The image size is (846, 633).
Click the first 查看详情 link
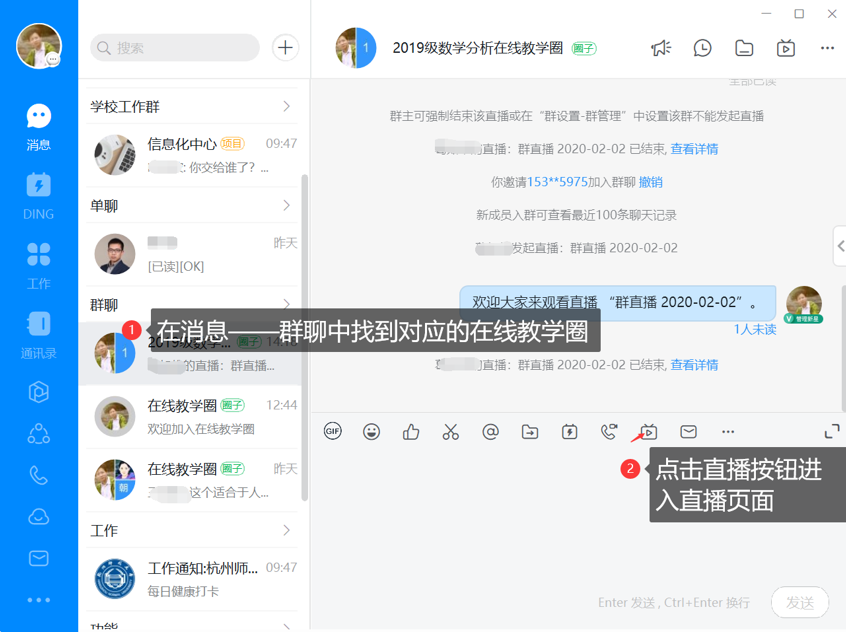tap(694, 149)
